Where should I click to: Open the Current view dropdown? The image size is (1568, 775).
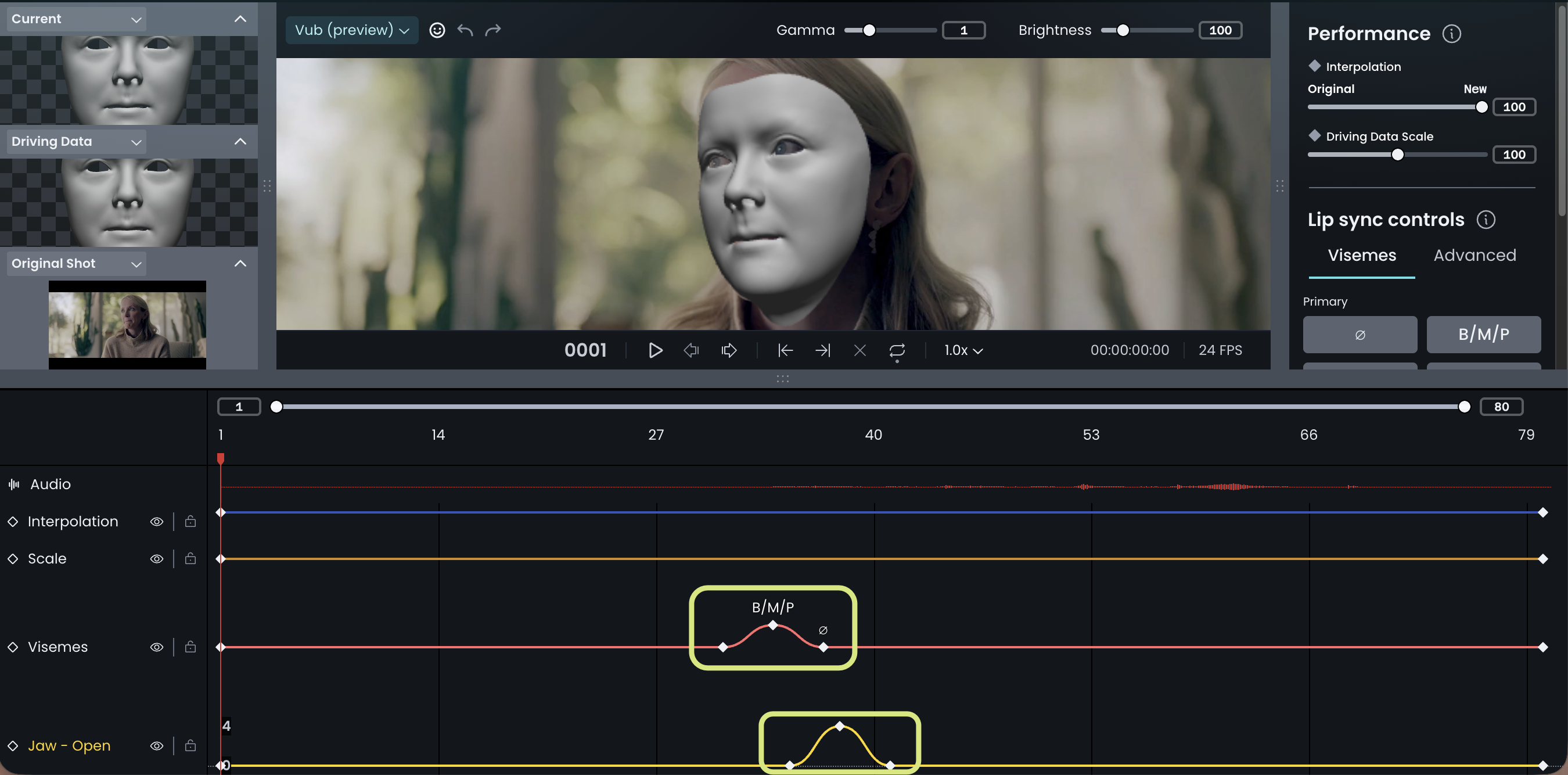(76, 19)
